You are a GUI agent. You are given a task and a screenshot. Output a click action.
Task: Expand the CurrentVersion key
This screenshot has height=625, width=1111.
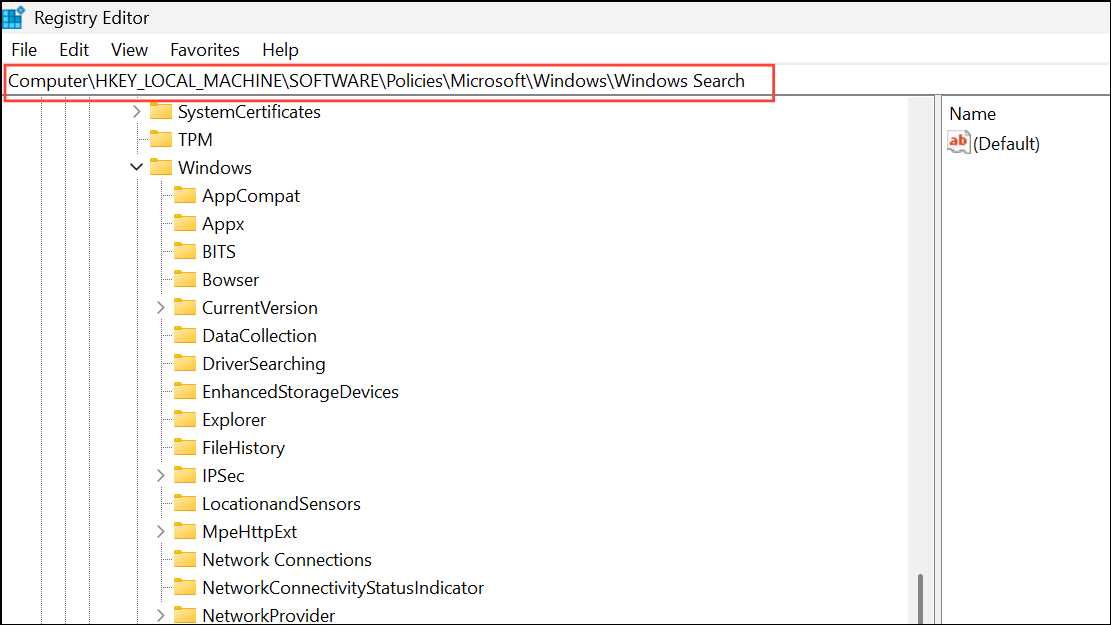[161, 308]
